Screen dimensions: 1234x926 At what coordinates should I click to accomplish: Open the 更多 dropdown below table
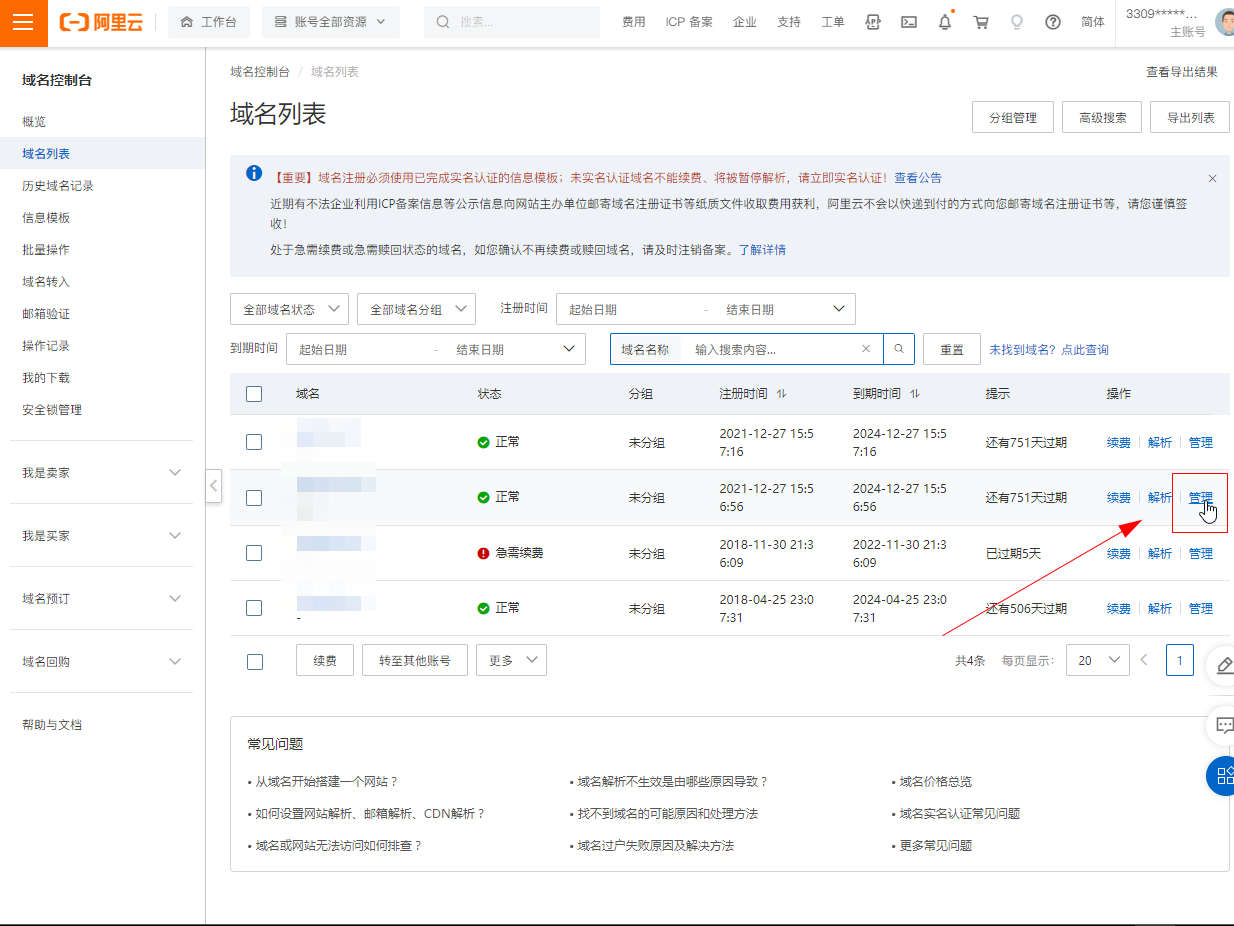click(511, 660)
